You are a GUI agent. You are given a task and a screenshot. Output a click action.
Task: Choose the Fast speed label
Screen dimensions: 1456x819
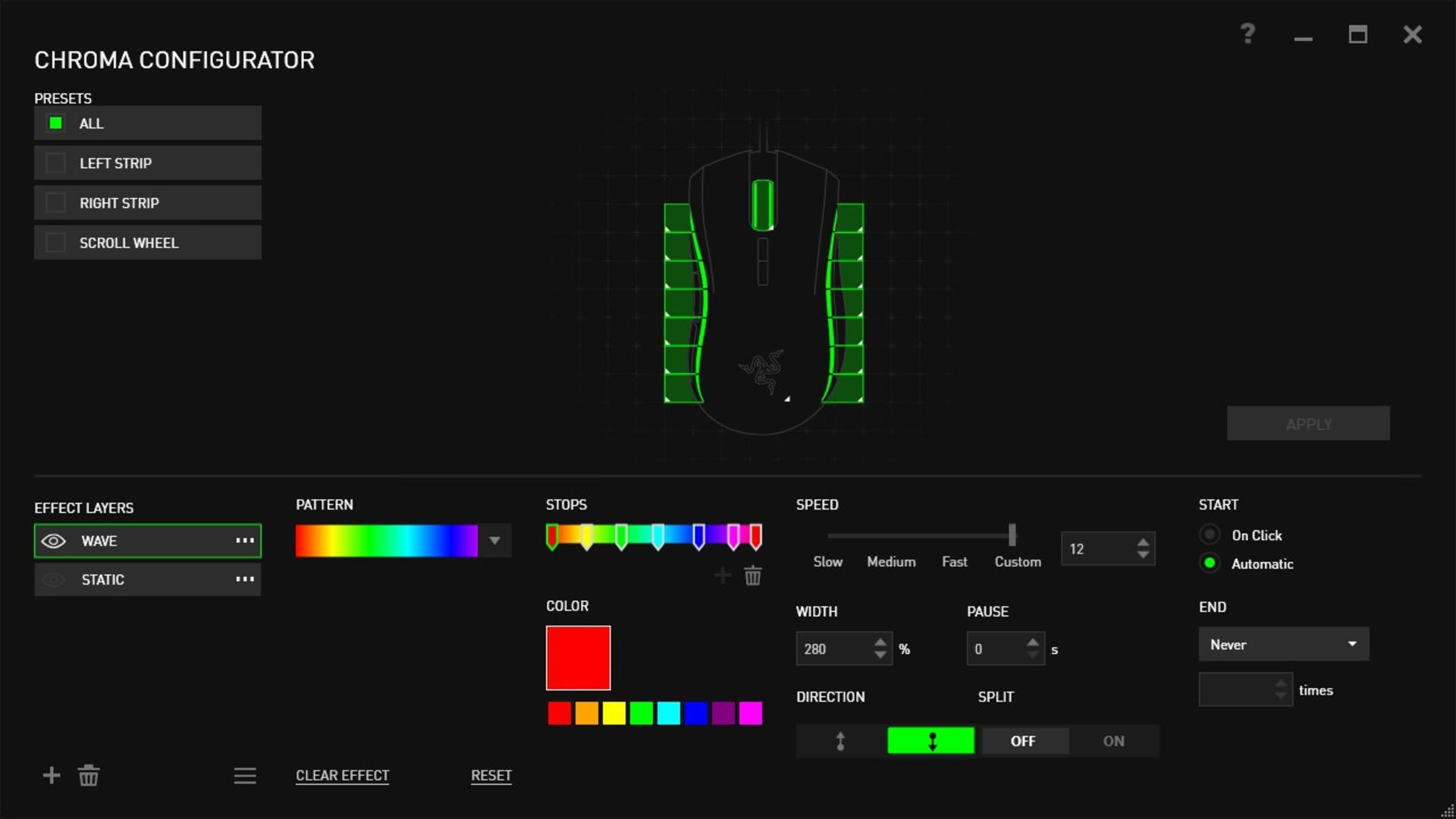pyautogui.click(x=954, y=562)
